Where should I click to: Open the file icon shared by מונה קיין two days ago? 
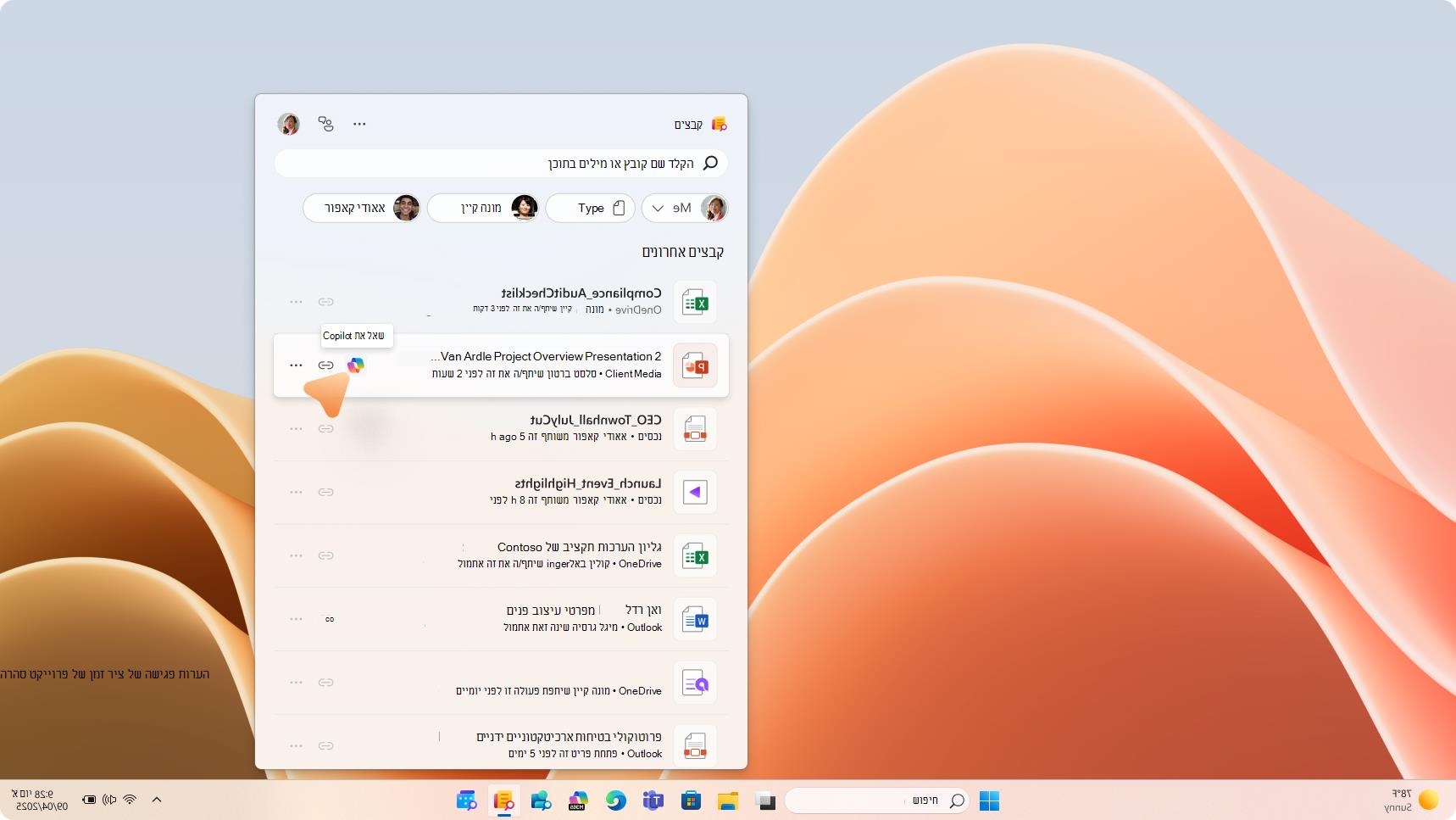695,683
